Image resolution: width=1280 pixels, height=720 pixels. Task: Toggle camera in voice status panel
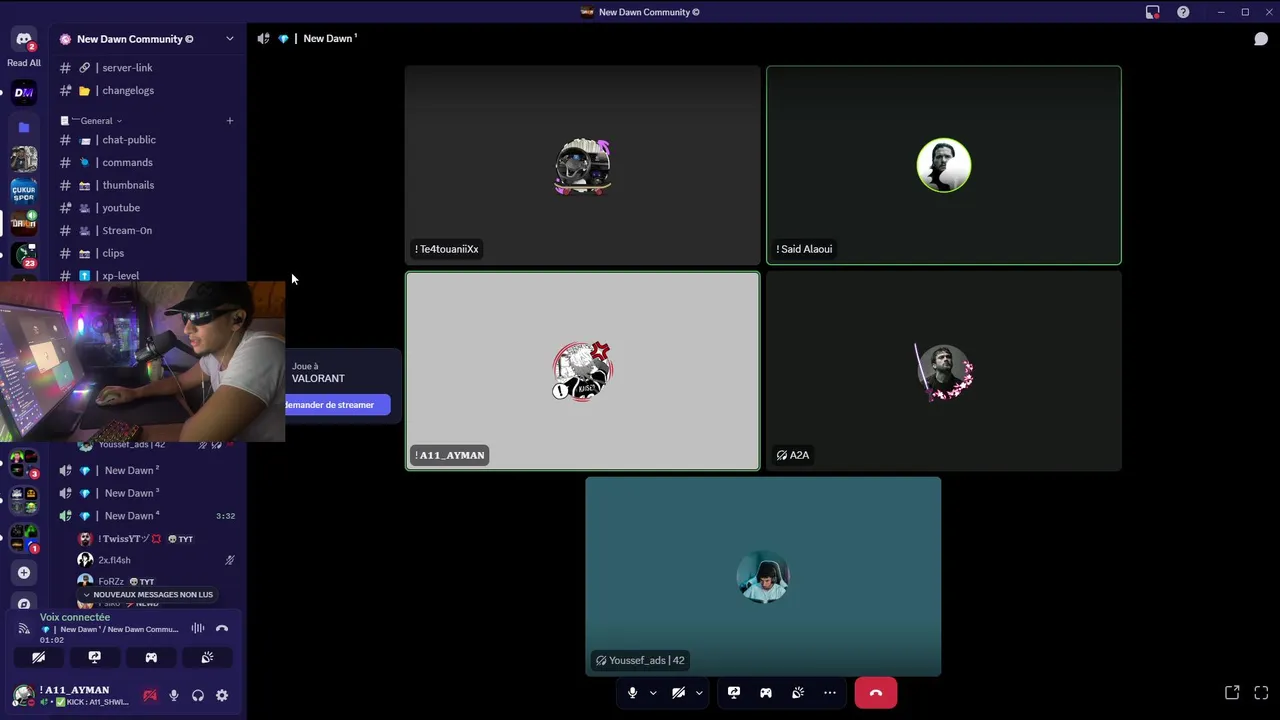(38, 658)
